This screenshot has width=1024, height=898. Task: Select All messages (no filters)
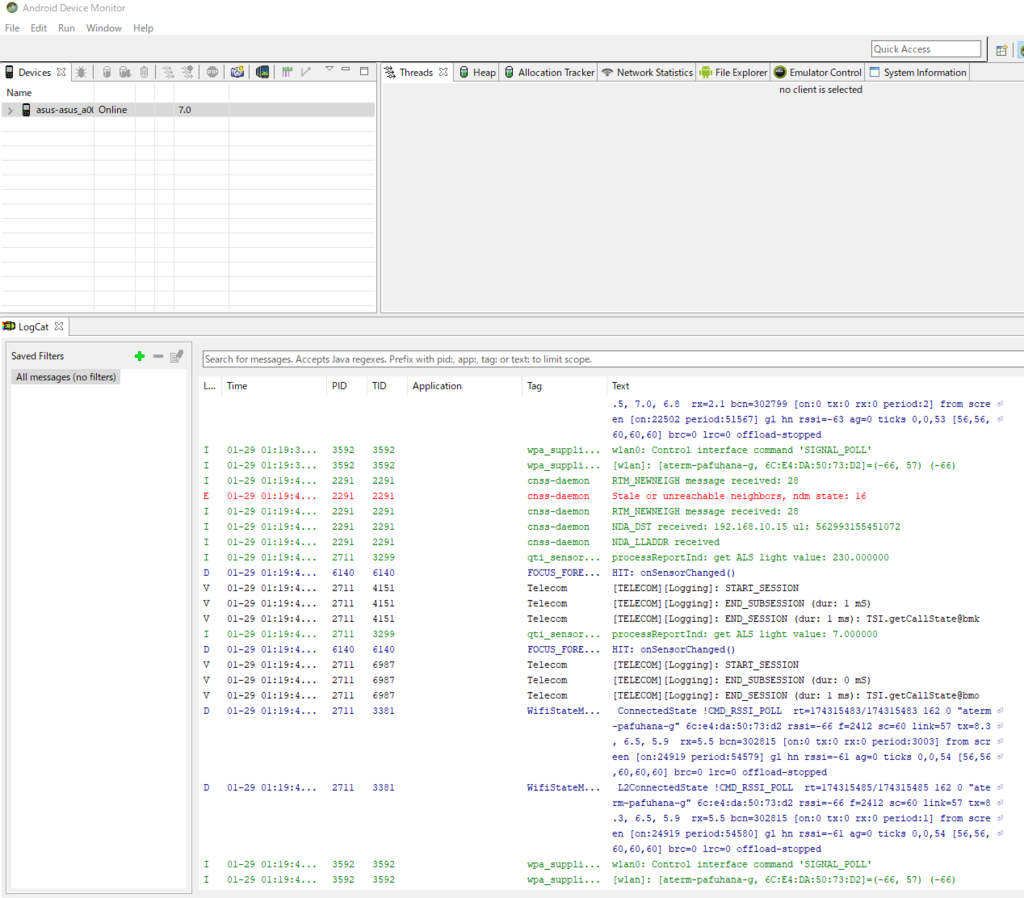click(x=66, y=377)
